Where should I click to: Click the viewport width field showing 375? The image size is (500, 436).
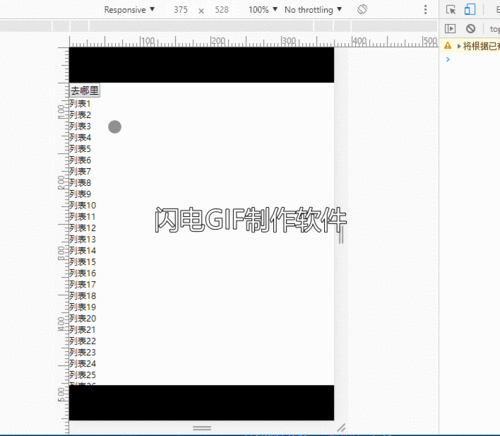point(180,10)
